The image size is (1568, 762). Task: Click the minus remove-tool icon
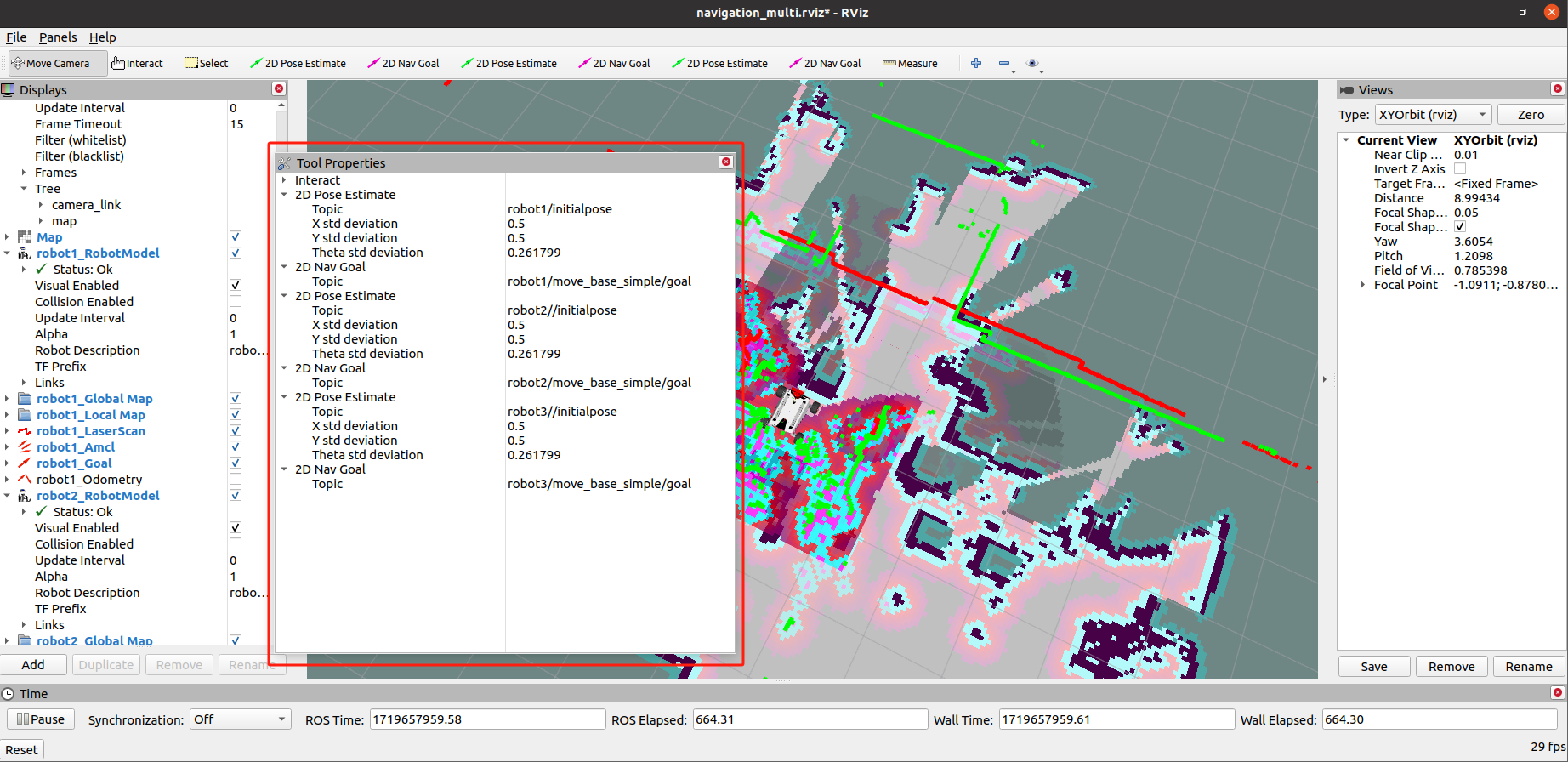tap(1004, 63)
